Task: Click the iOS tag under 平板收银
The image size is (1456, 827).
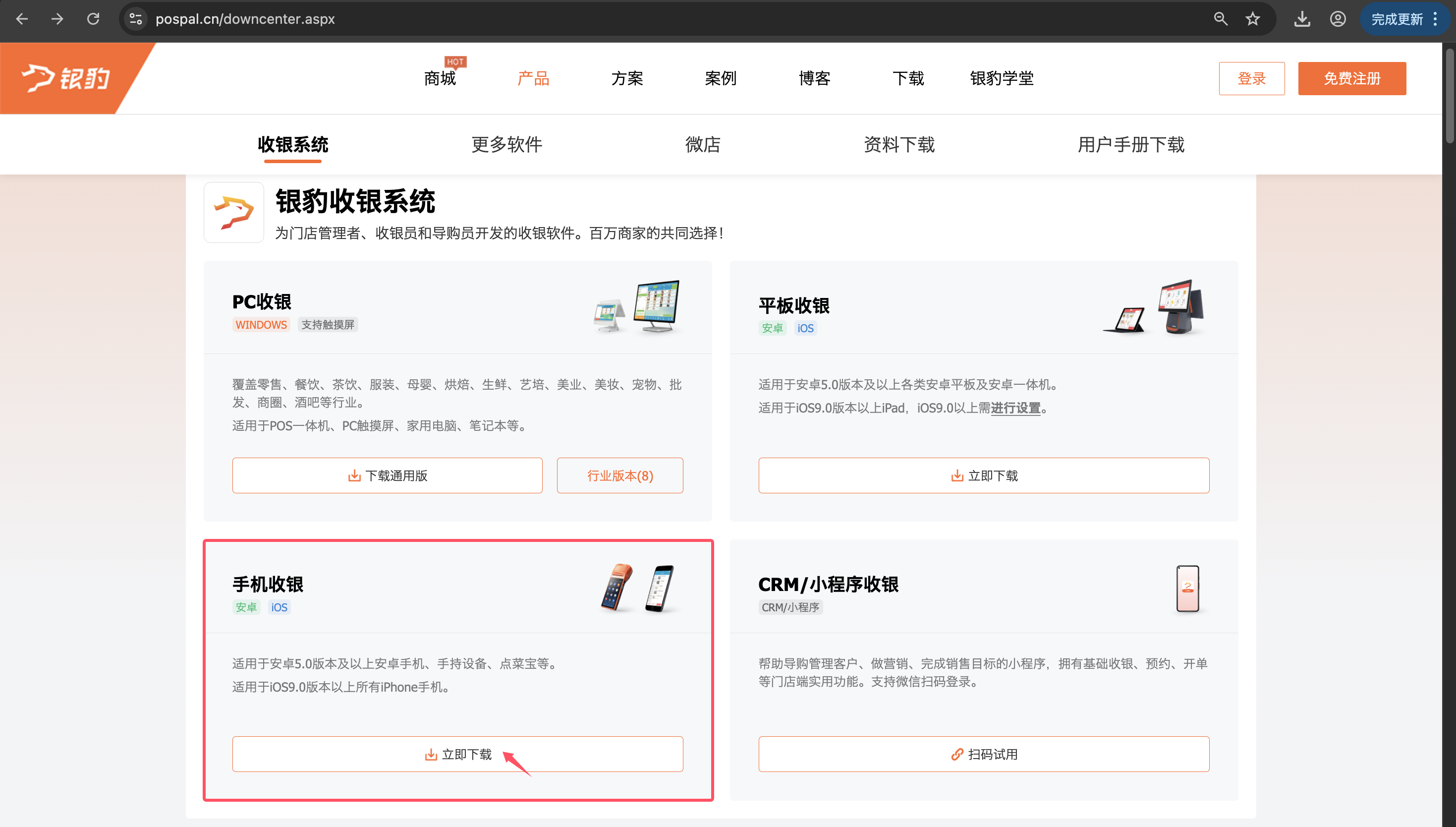Action: 805,328
